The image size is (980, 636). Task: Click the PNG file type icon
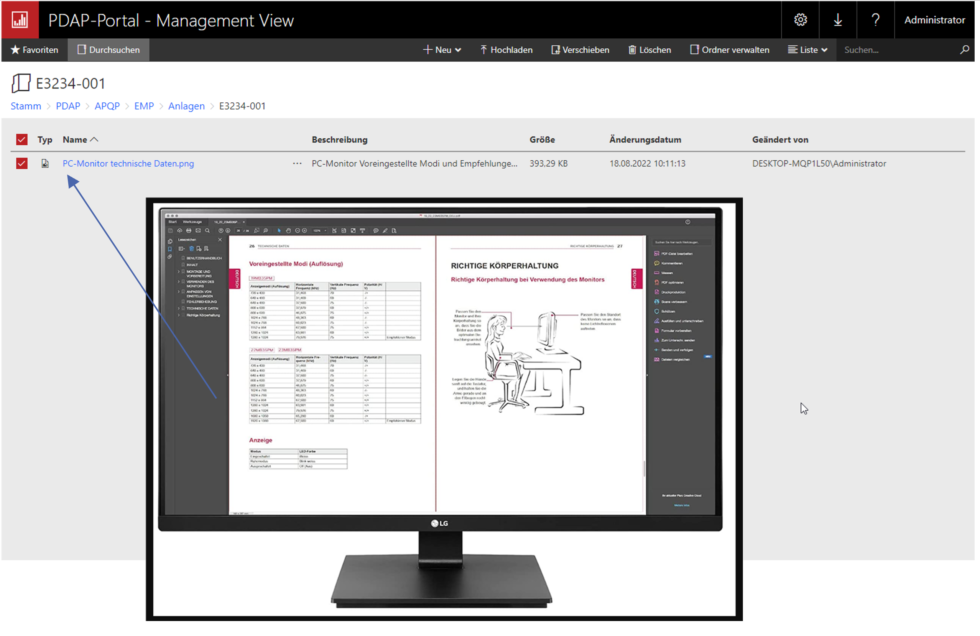tap(45, 163)
